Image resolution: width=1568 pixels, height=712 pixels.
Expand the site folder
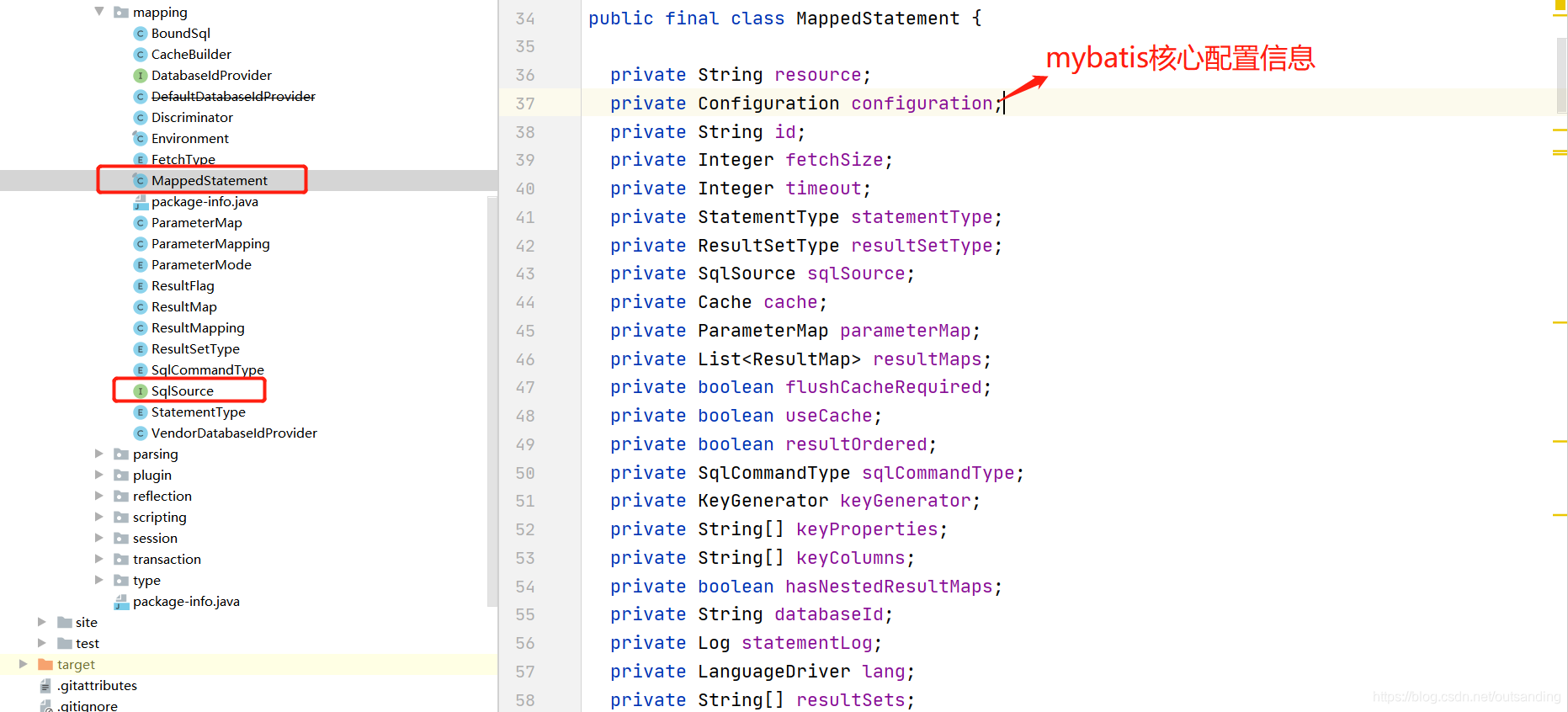[x=42, y=622]
